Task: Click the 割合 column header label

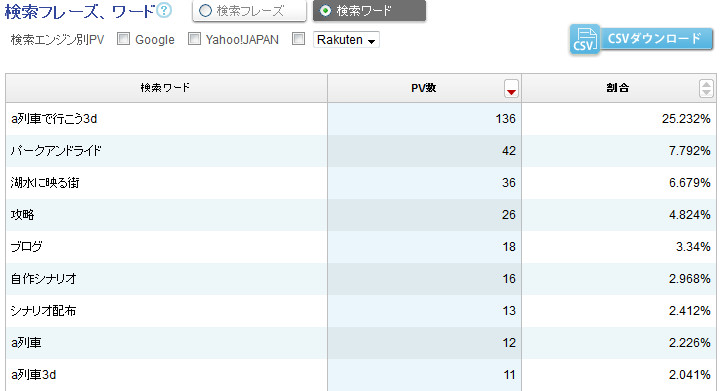Action: pos(617,88)
